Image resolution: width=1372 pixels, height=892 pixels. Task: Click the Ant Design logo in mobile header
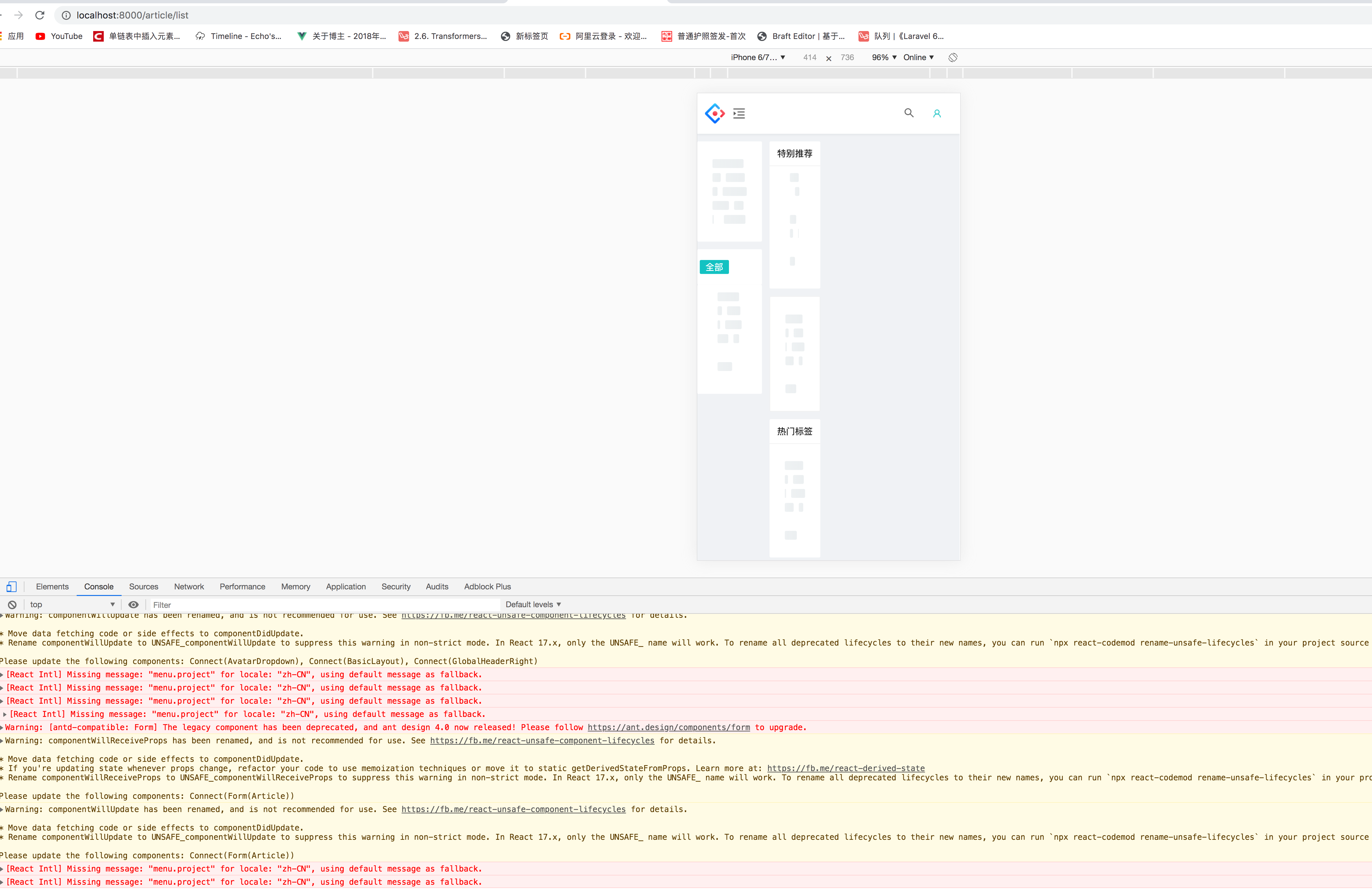click(x=714, y=114)
